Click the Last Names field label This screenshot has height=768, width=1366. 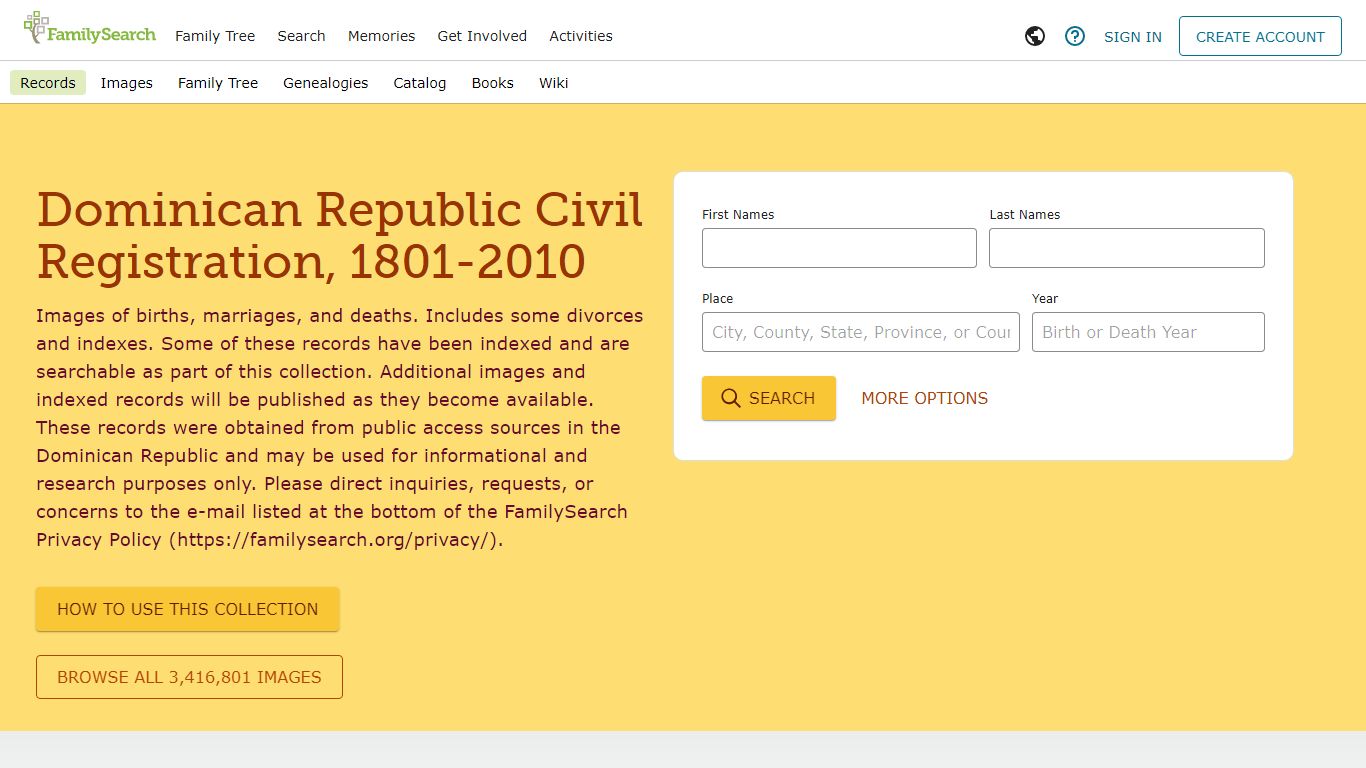[x=1025, y=215]
